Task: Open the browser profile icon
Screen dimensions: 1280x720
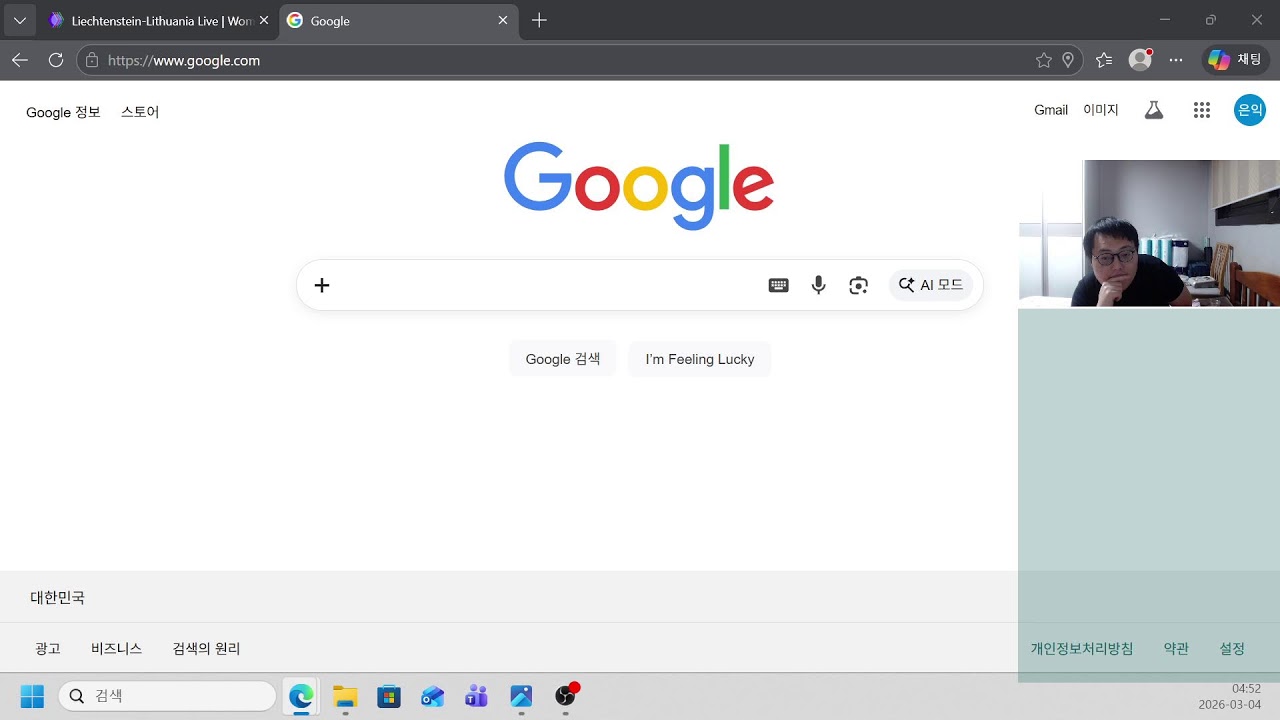Action: pos(1140,60)
